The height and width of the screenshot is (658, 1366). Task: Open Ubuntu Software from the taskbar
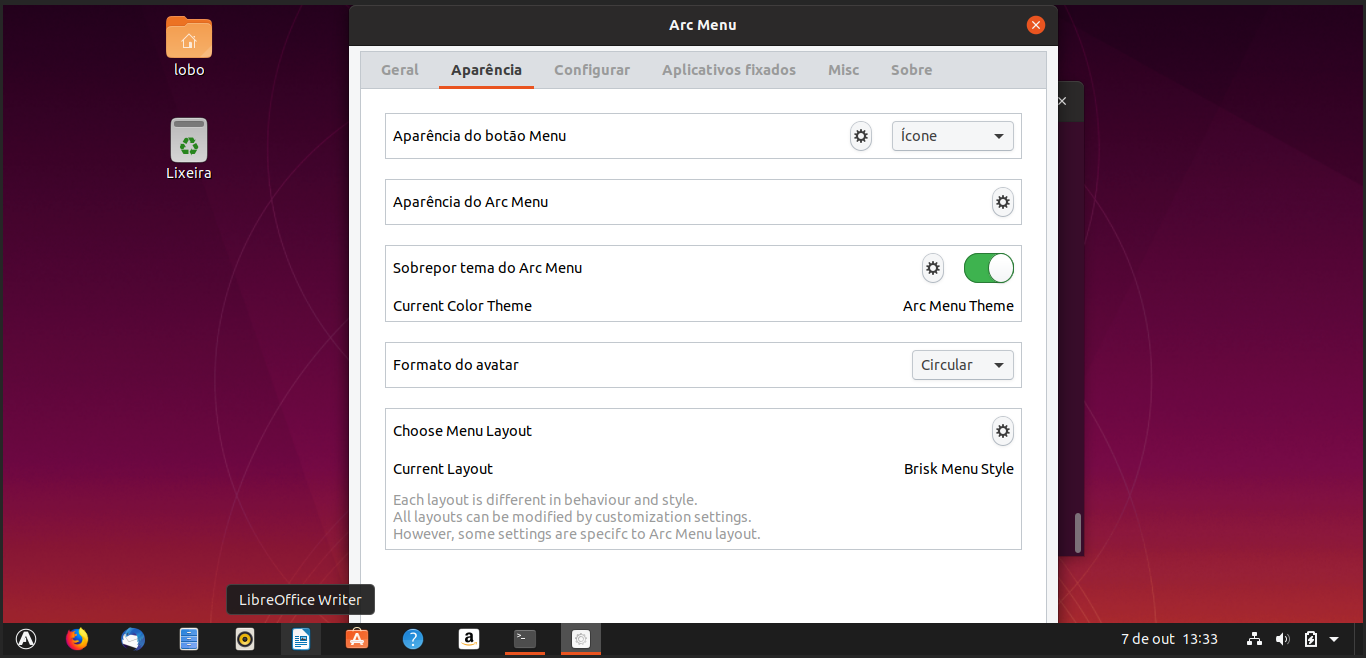click(x=356, y=638)
